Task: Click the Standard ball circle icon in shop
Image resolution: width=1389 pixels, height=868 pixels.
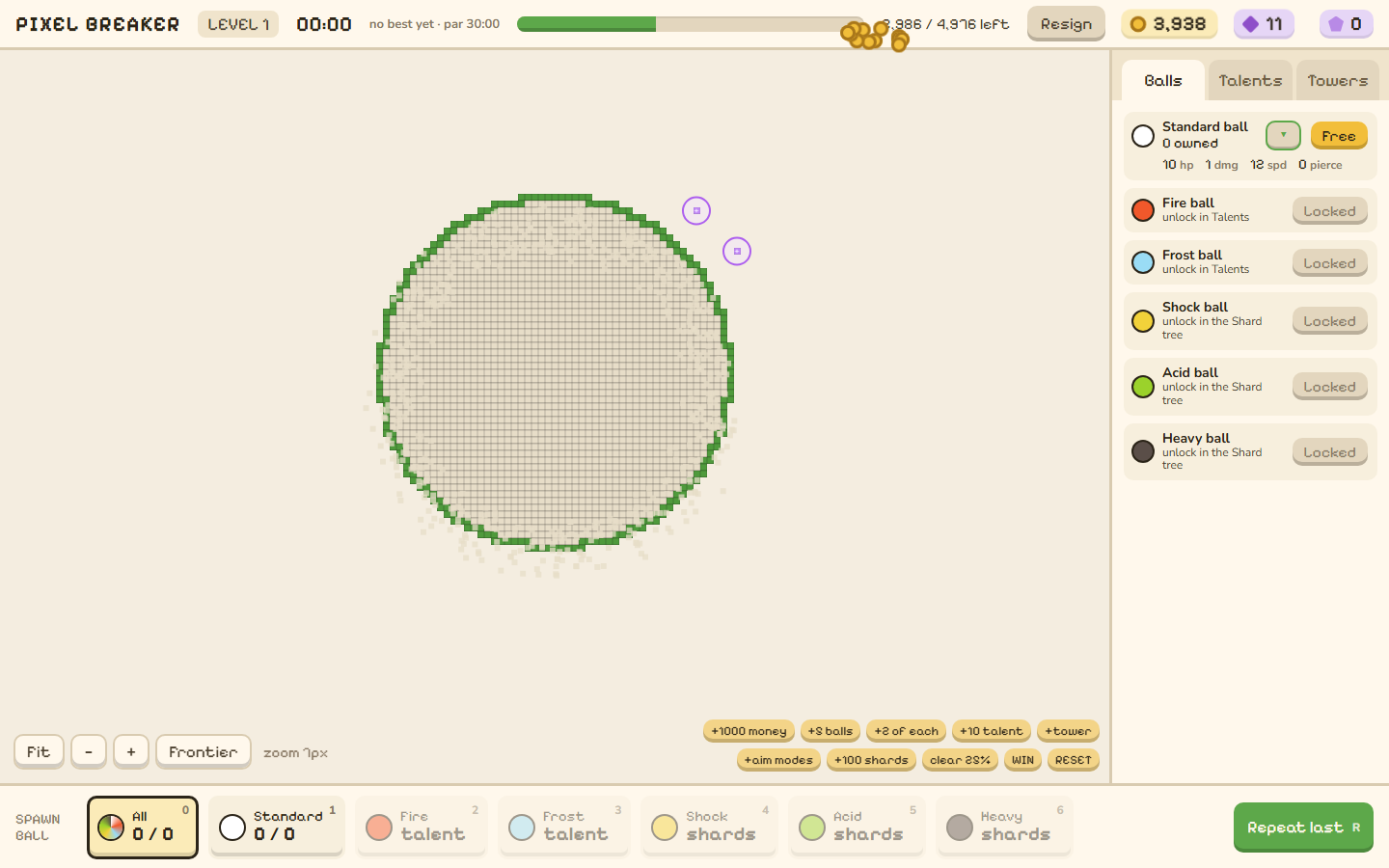Action: point(1143,136)
